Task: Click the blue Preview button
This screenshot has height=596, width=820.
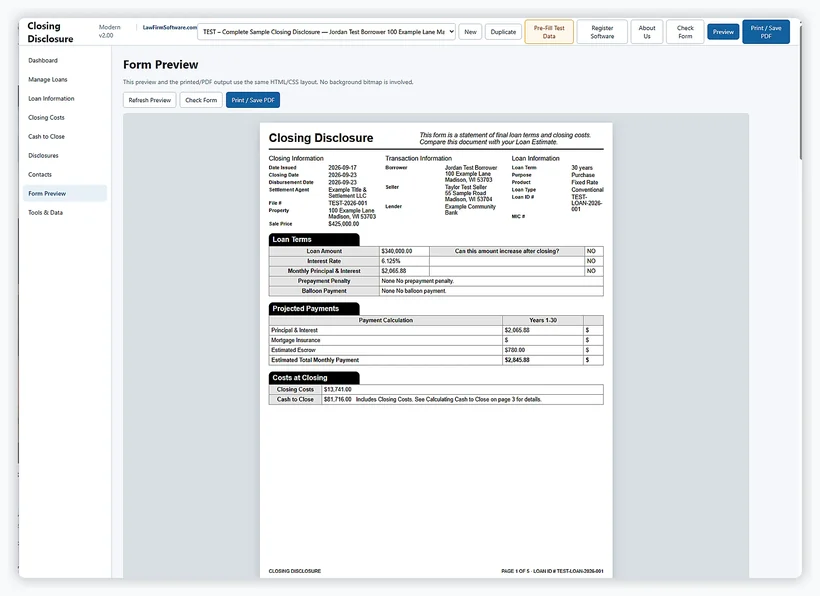Action: coord(723,32)
